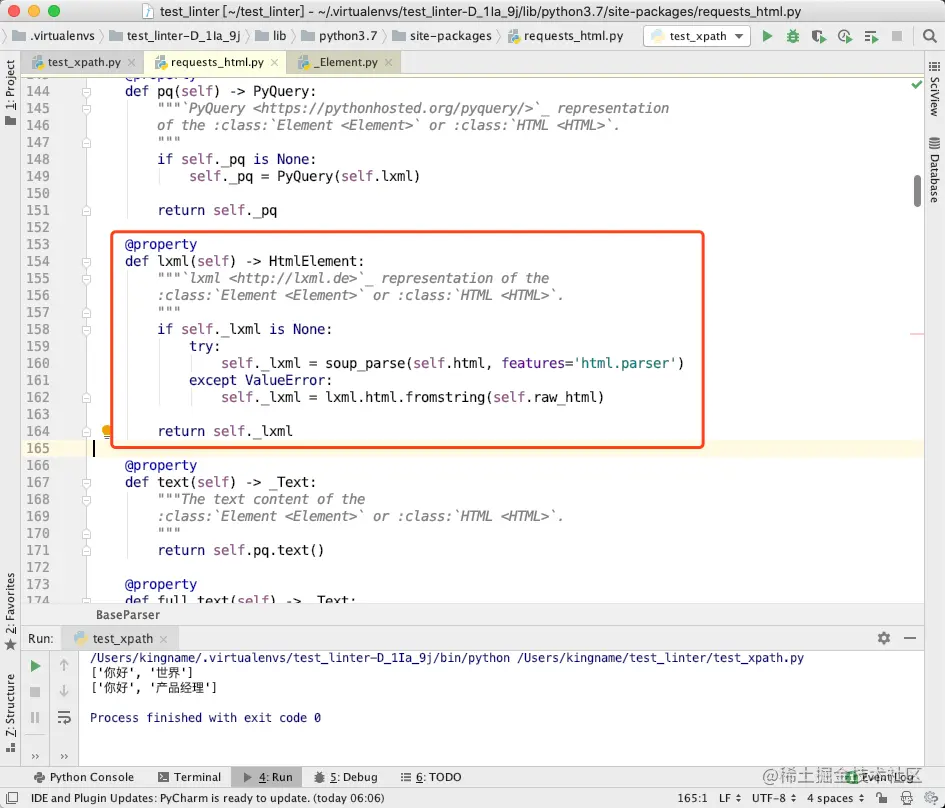Collapse the lxml method fold marker
Screen dimensions: 945x808
coord(86,262)
